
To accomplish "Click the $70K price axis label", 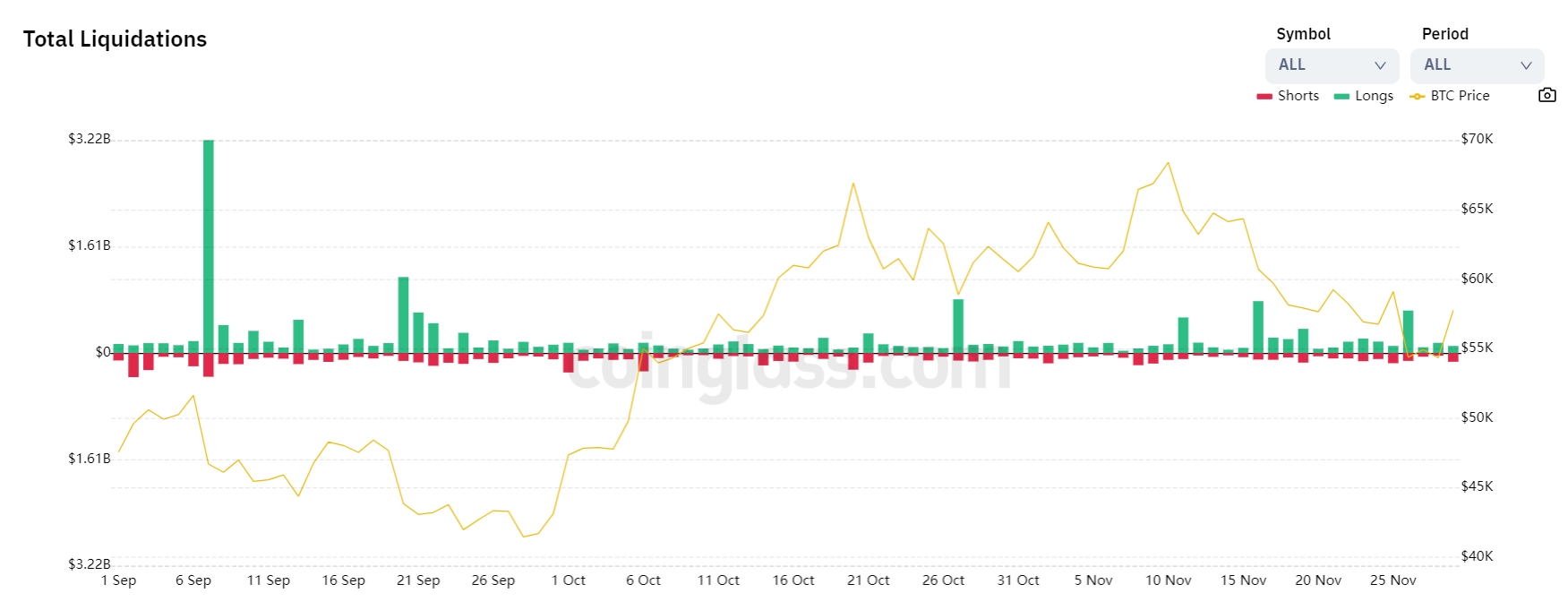I will click(x=1477, y=139).
